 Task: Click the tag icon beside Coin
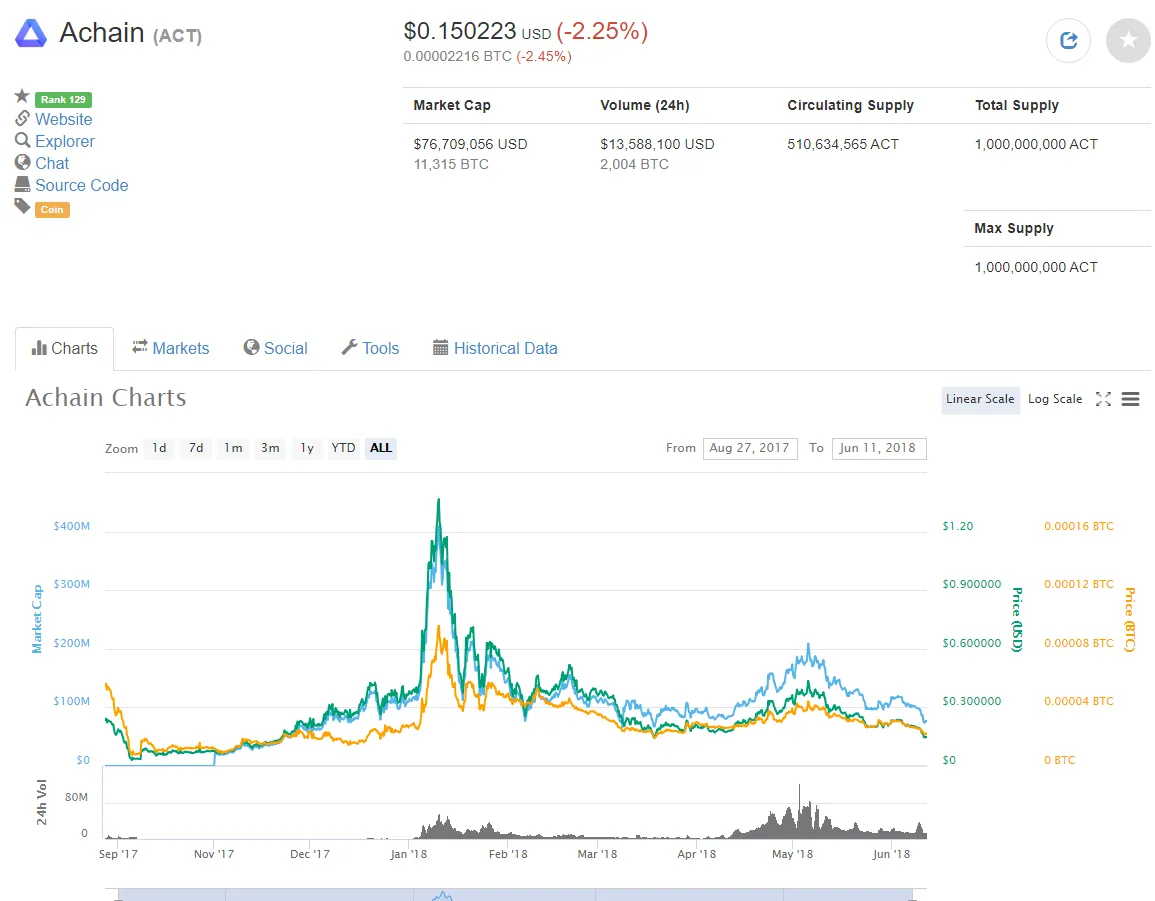click(x=23, y=206)
